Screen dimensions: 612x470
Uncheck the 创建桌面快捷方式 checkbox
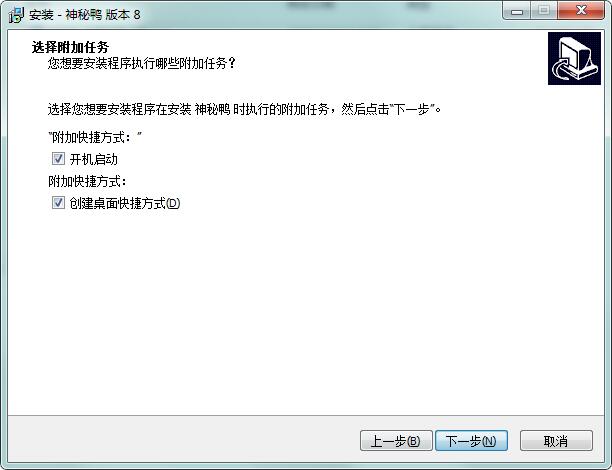(58, 203)
